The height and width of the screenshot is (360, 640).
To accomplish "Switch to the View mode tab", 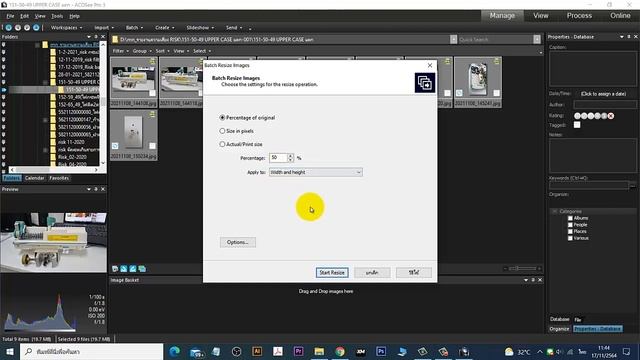I will (x=540, y=16).
